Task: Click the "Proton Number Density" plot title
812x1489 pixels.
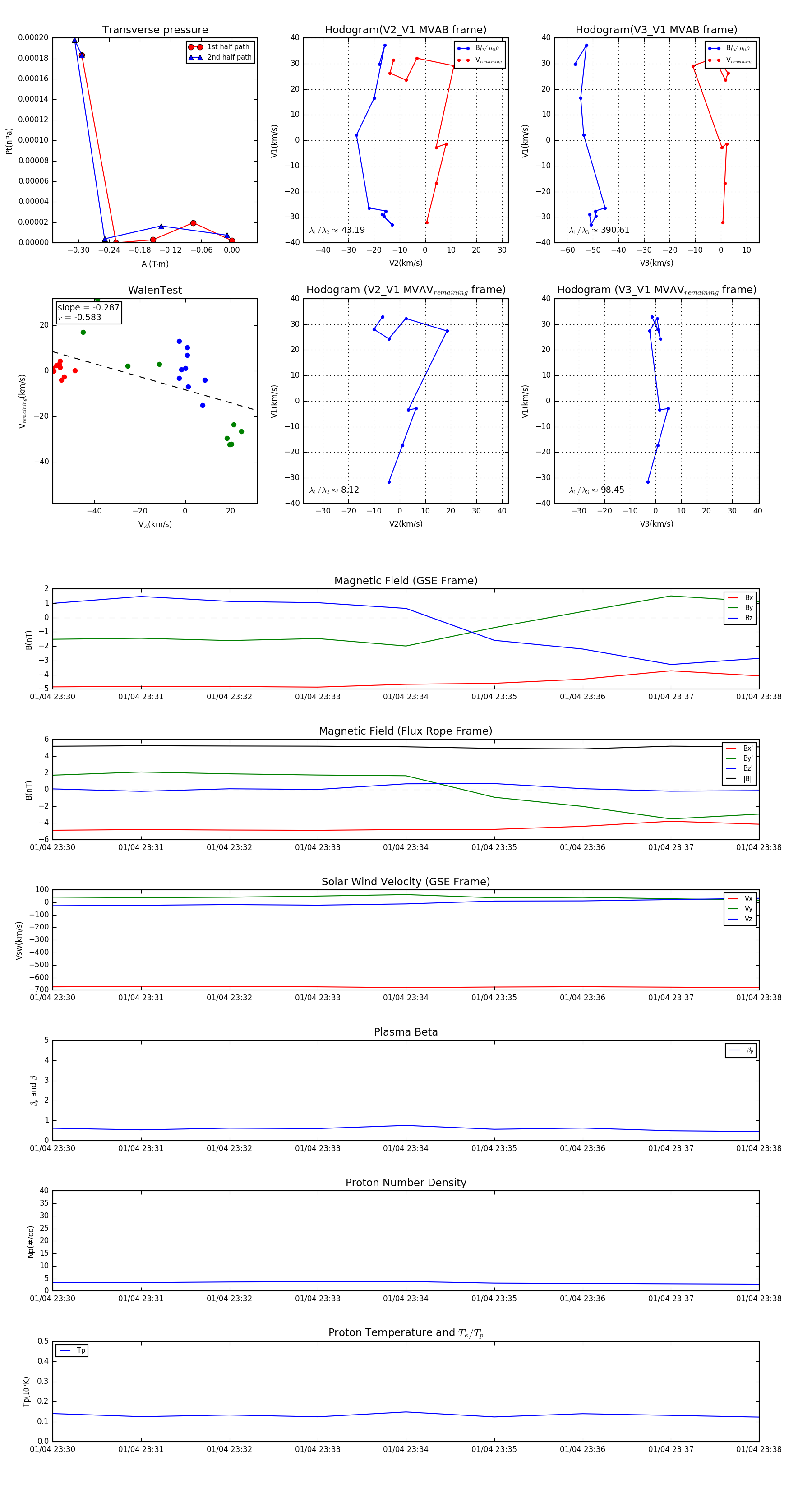Action: 406,1182
